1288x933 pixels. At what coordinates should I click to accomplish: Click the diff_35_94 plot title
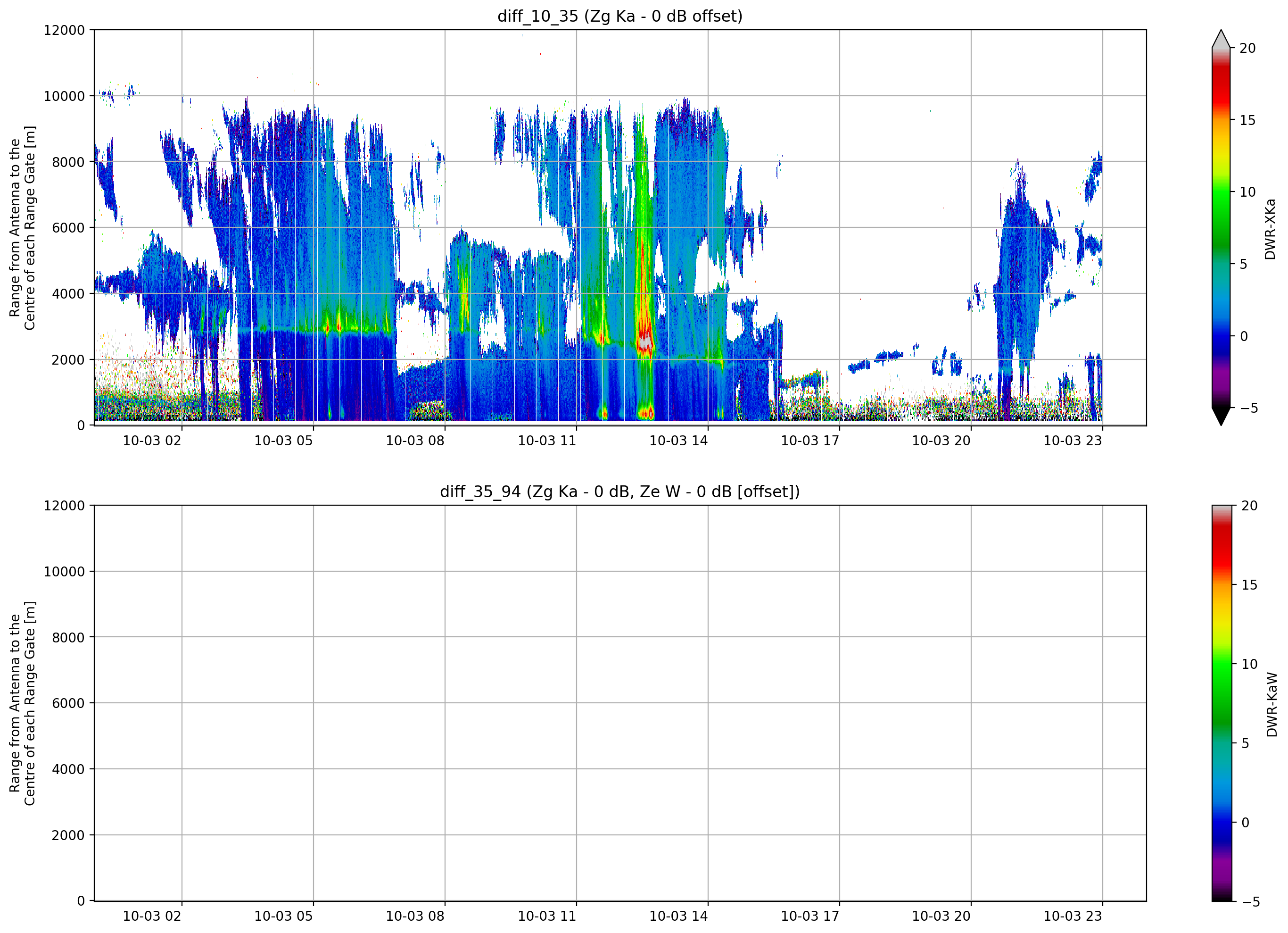(619, 491)
